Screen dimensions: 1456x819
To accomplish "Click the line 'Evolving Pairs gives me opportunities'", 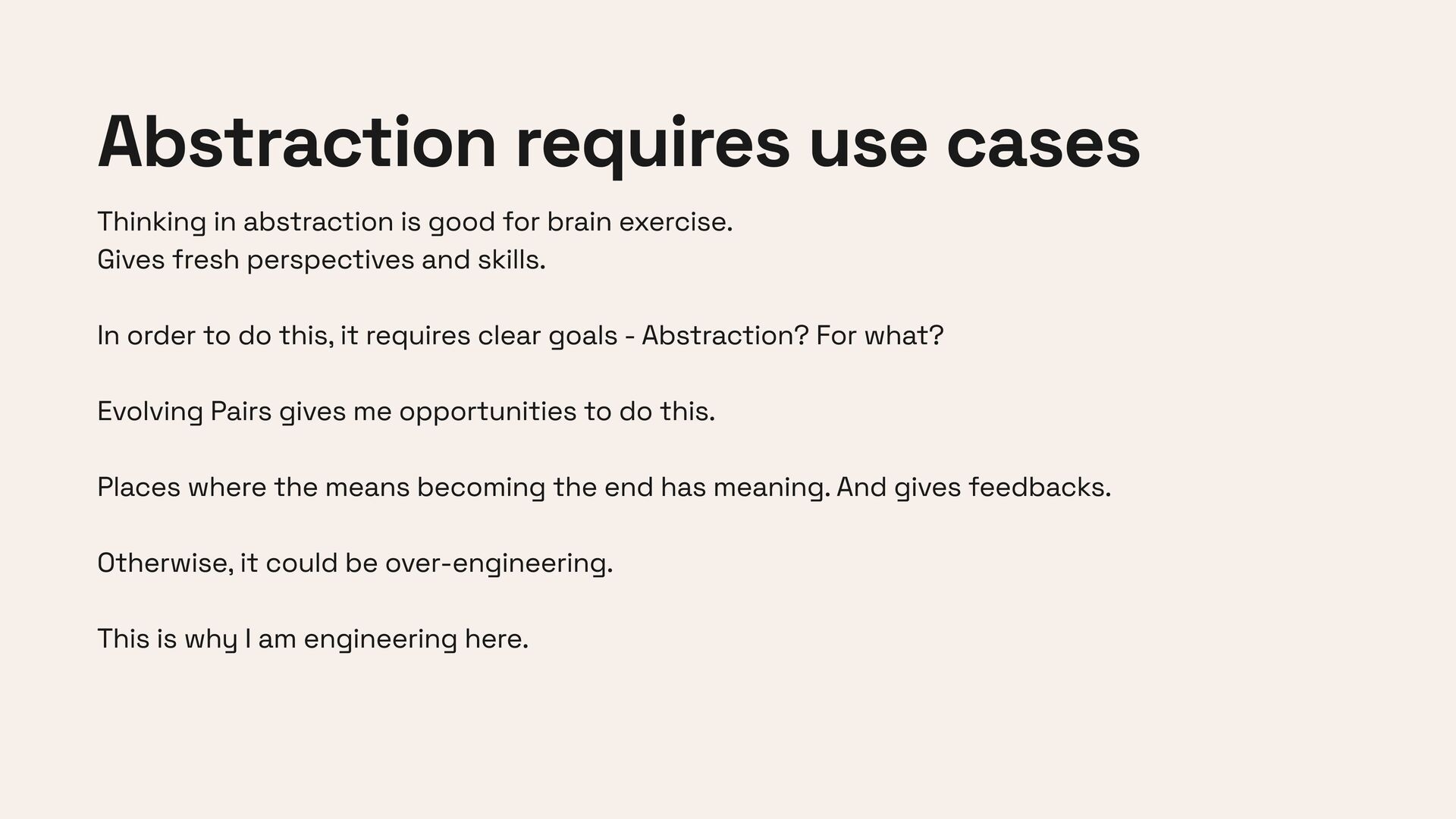I will [x=406, y=412].
